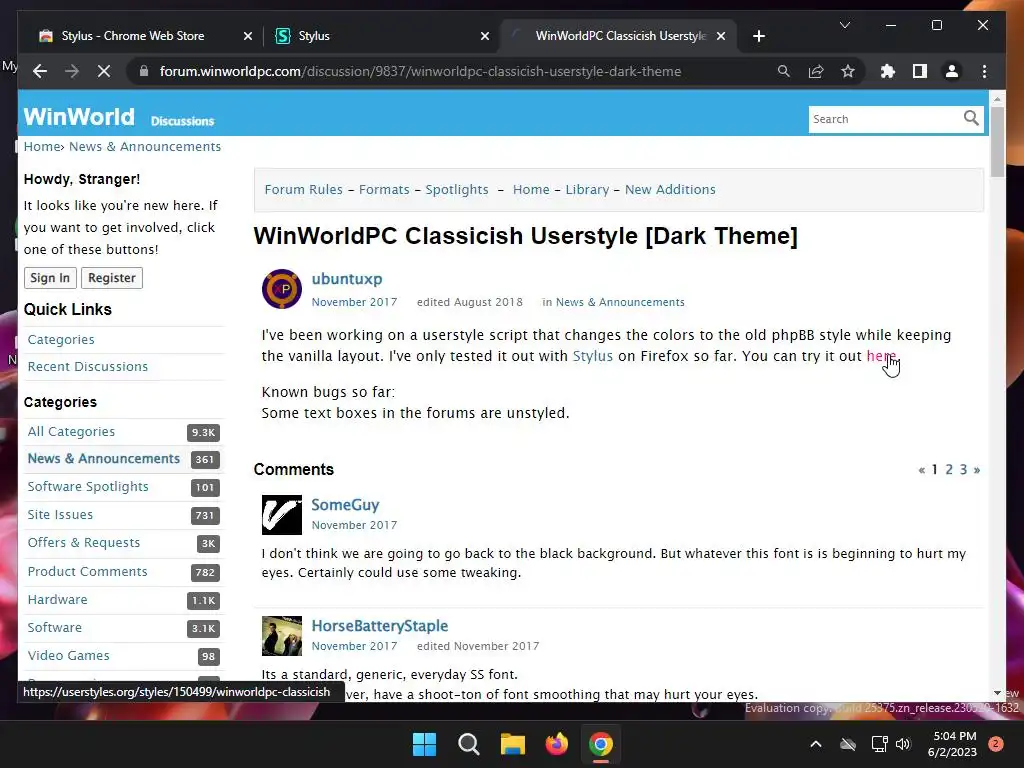
Task: Open Recent Discussions quick link
Action: click(x=88, y=366)
